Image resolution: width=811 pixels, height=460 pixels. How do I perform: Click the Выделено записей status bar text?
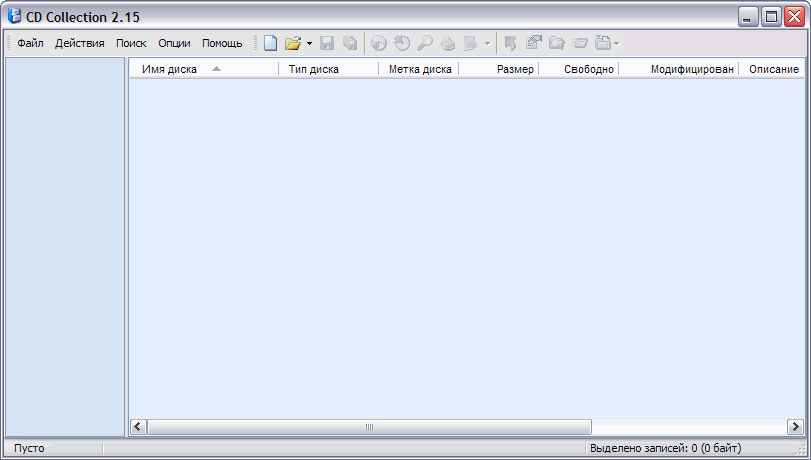[x=666, y=448]
